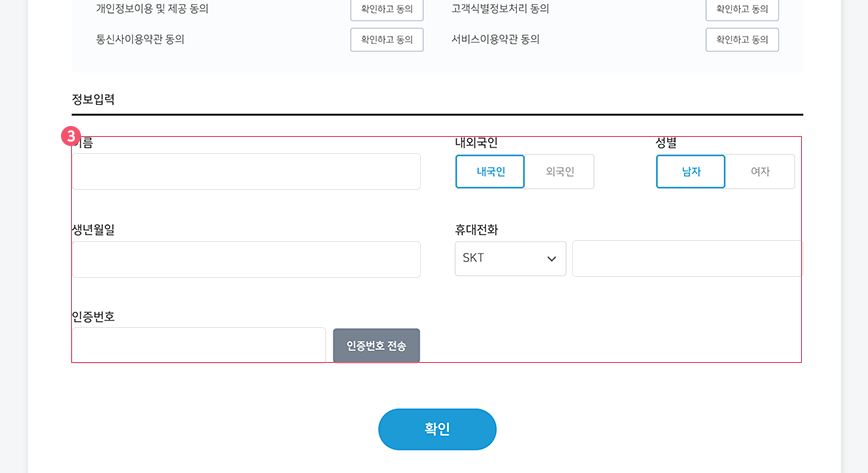Focus the 생년월일 input field
This screenshot has width=868, height=473.
246,259
